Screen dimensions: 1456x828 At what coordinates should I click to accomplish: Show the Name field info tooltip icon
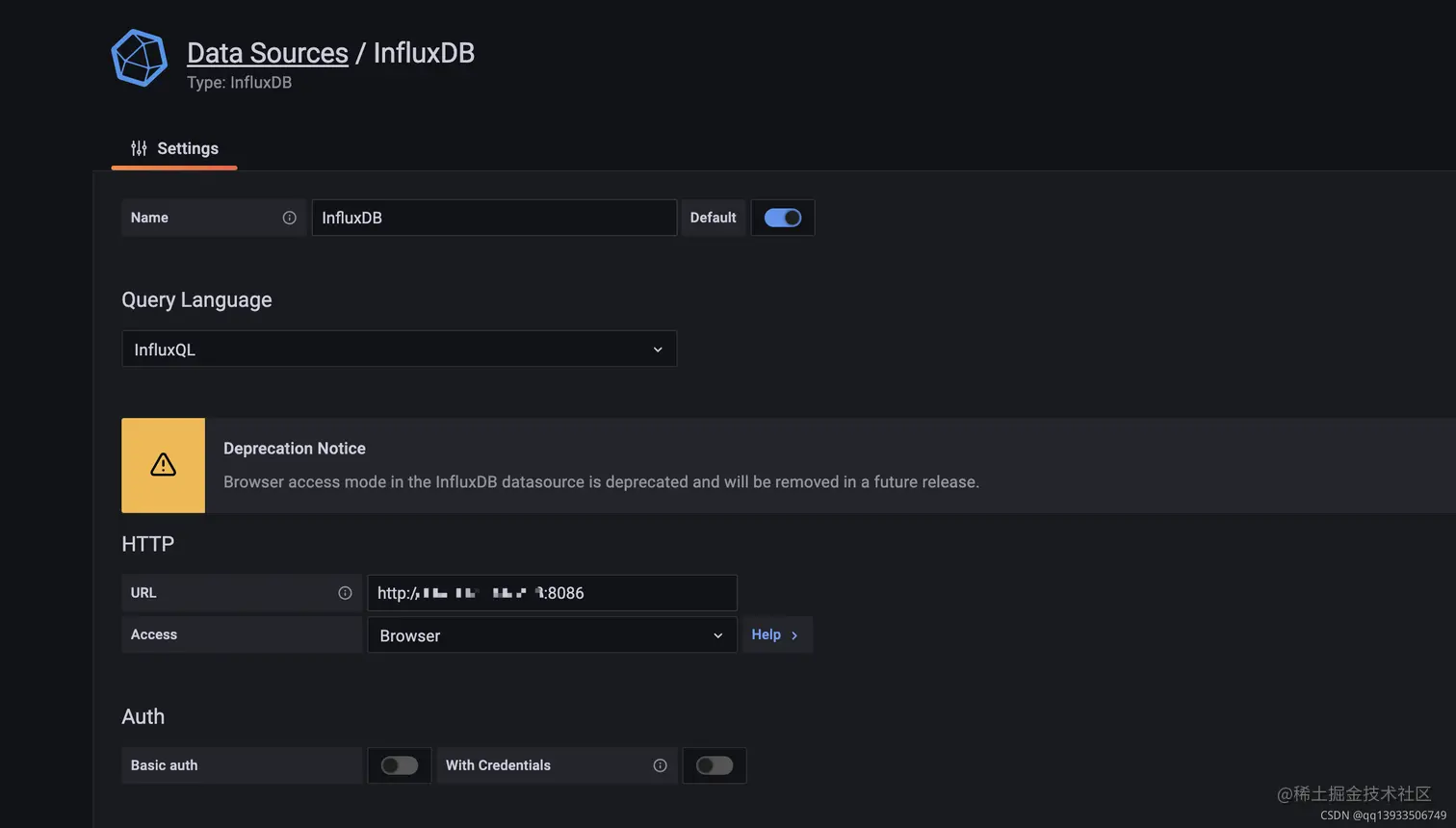tap(289, 218)
